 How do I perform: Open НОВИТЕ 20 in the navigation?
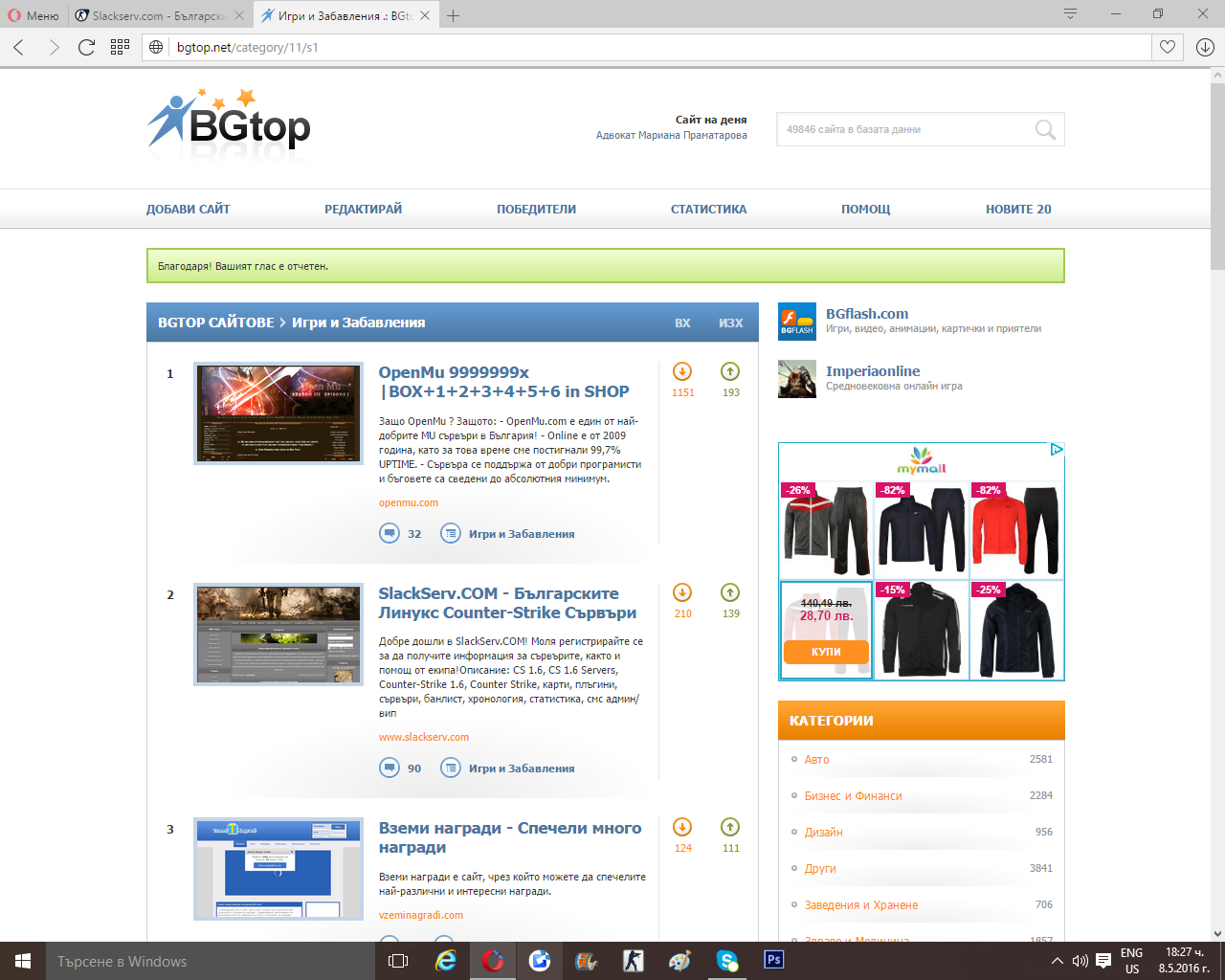pyautogui.click(x=1018, y=209)
